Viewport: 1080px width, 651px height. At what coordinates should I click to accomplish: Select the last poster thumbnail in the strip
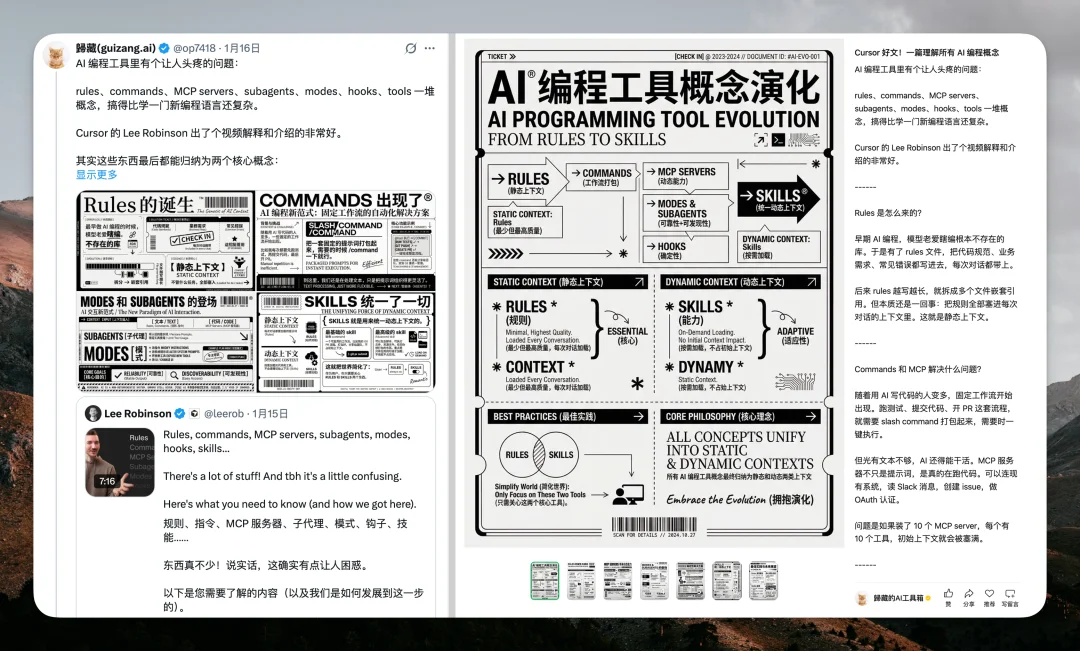(x=765, y=580)
